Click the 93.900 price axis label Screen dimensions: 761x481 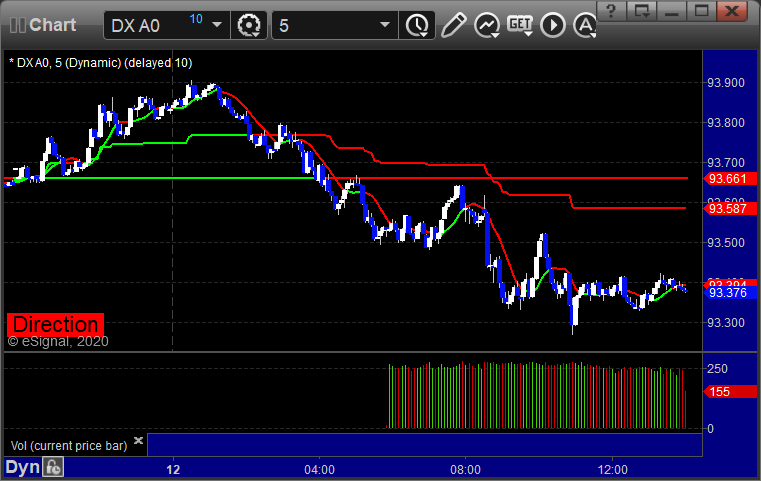726,83
